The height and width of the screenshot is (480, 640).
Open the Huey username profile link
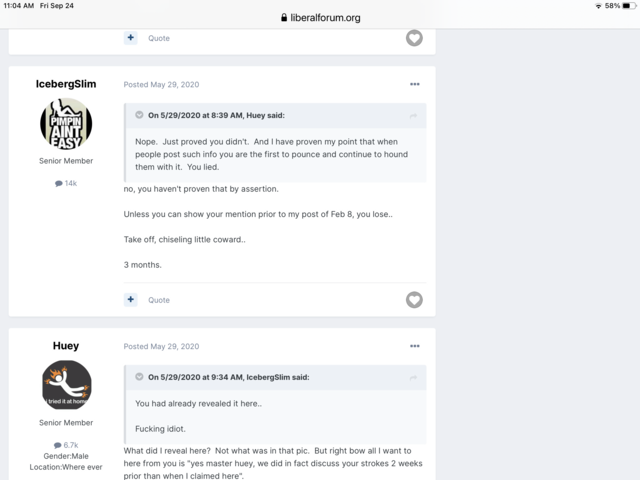pyautogui.click(x=66, y=346)
